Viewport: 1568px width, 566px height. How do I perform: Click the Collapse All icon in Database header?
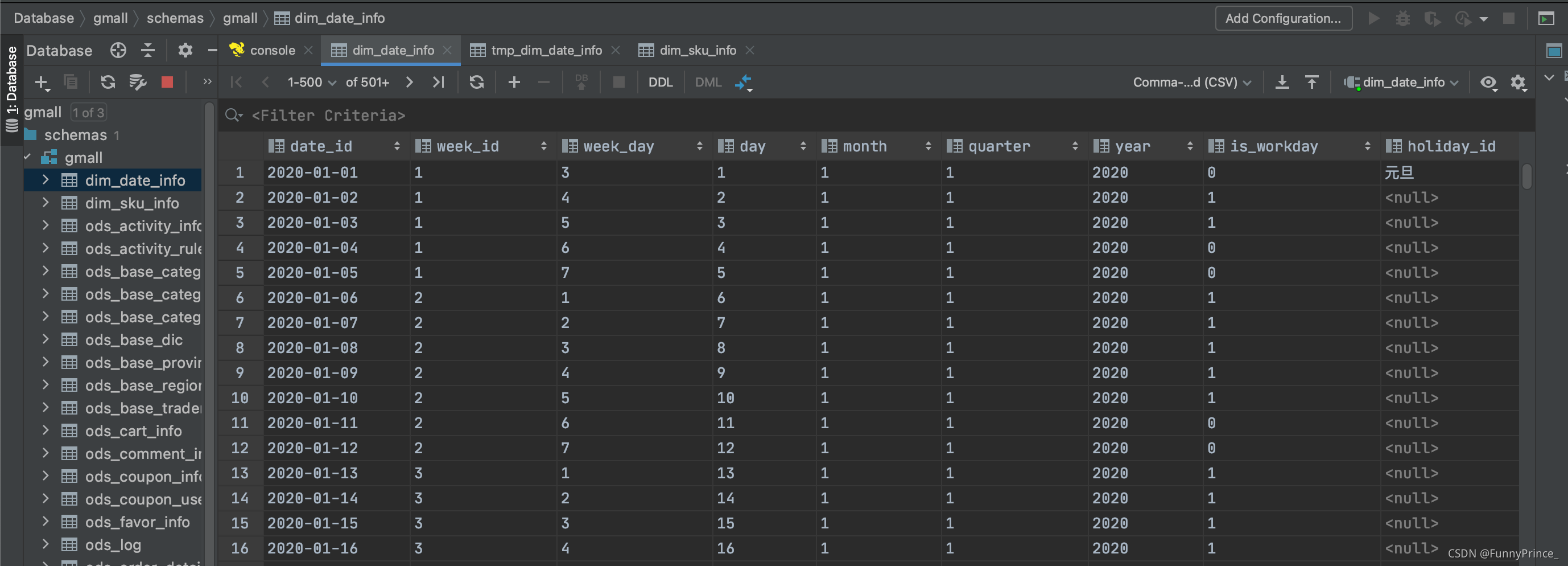pos(148,50)
